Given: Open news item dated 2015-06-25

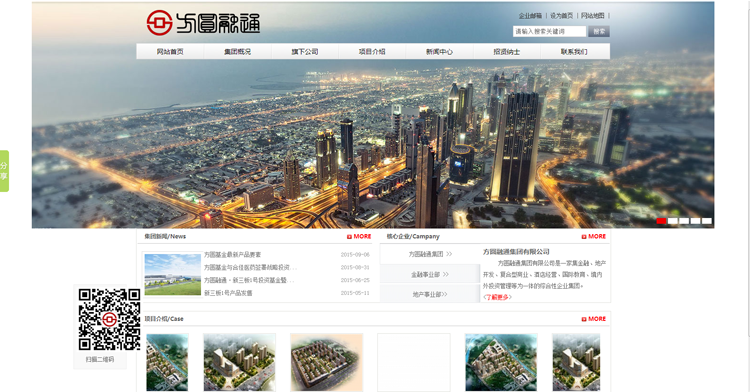Looking at the screenshot, I should [x=249, y=280].
